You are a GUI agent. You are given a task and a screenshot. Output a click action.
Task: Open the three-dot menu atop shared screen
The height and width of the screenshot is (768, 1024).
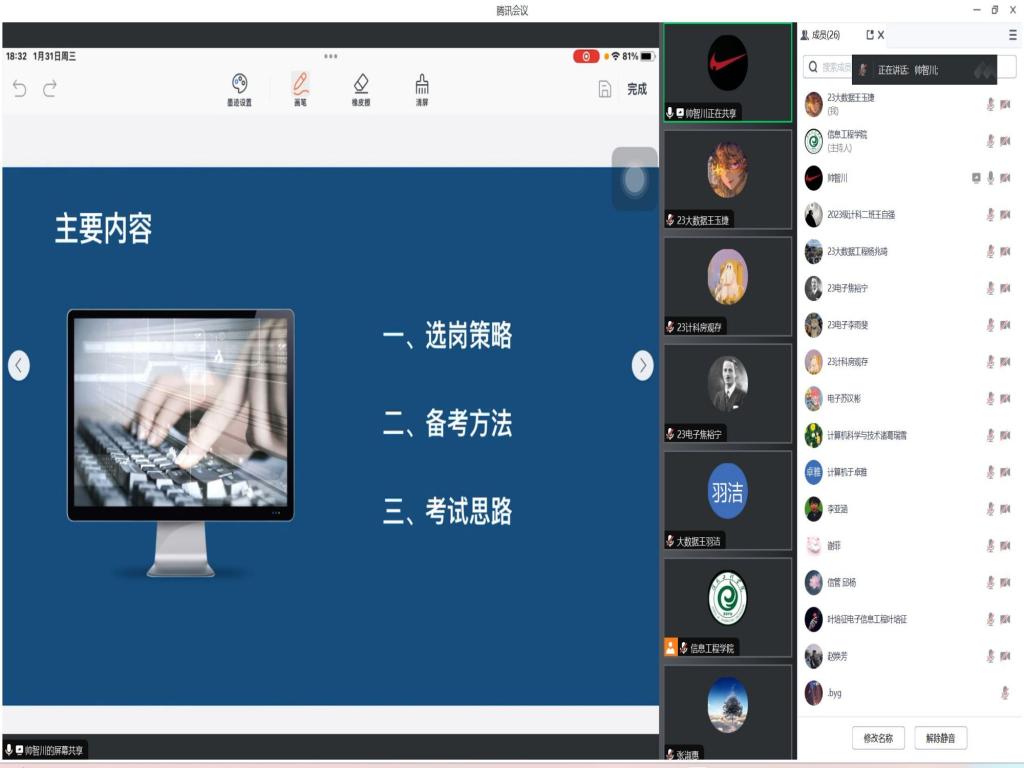pos(330,56)
